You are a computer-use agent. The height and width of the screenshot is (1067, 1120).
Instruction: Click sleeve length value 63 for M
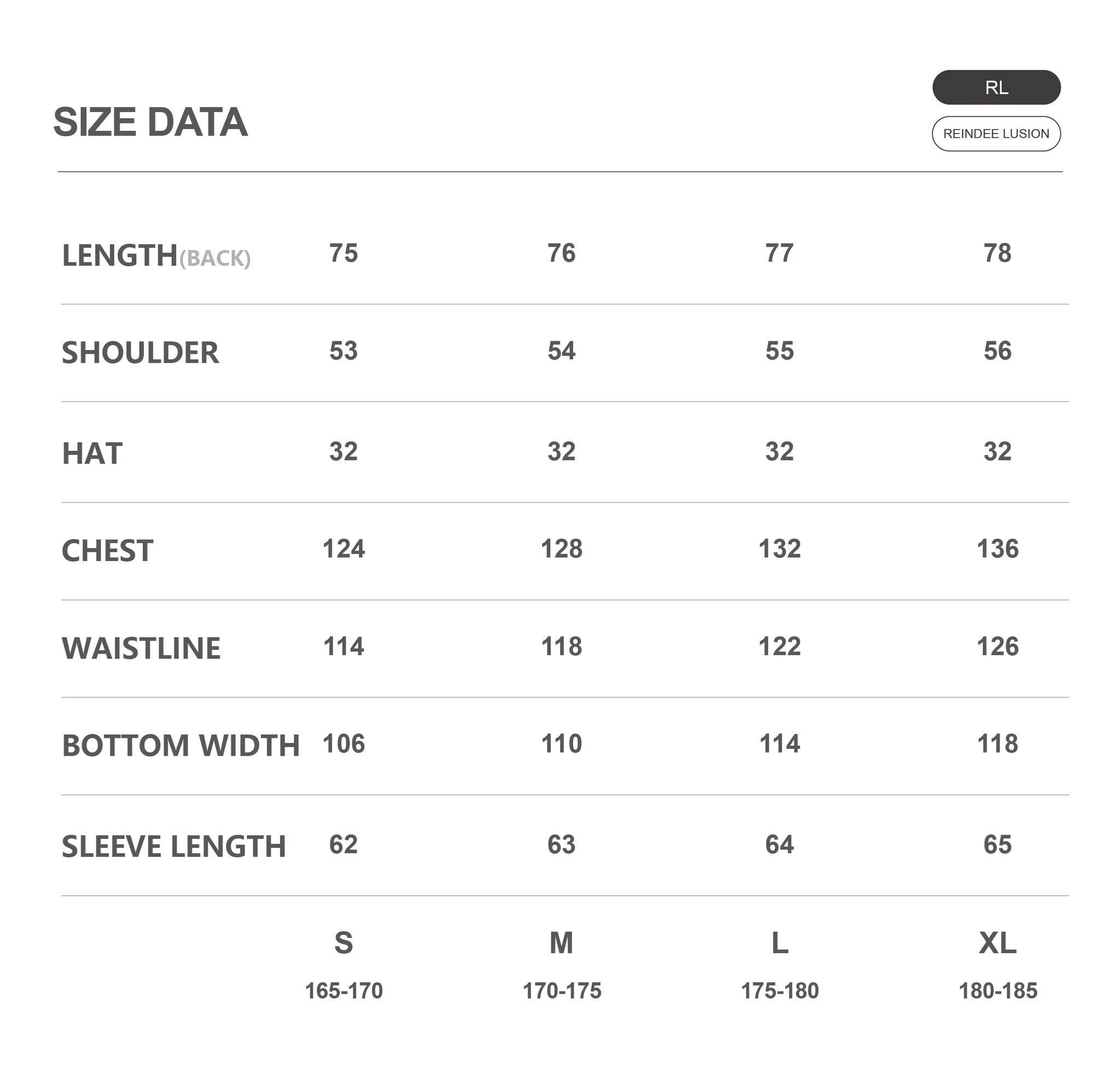[561, 844]
